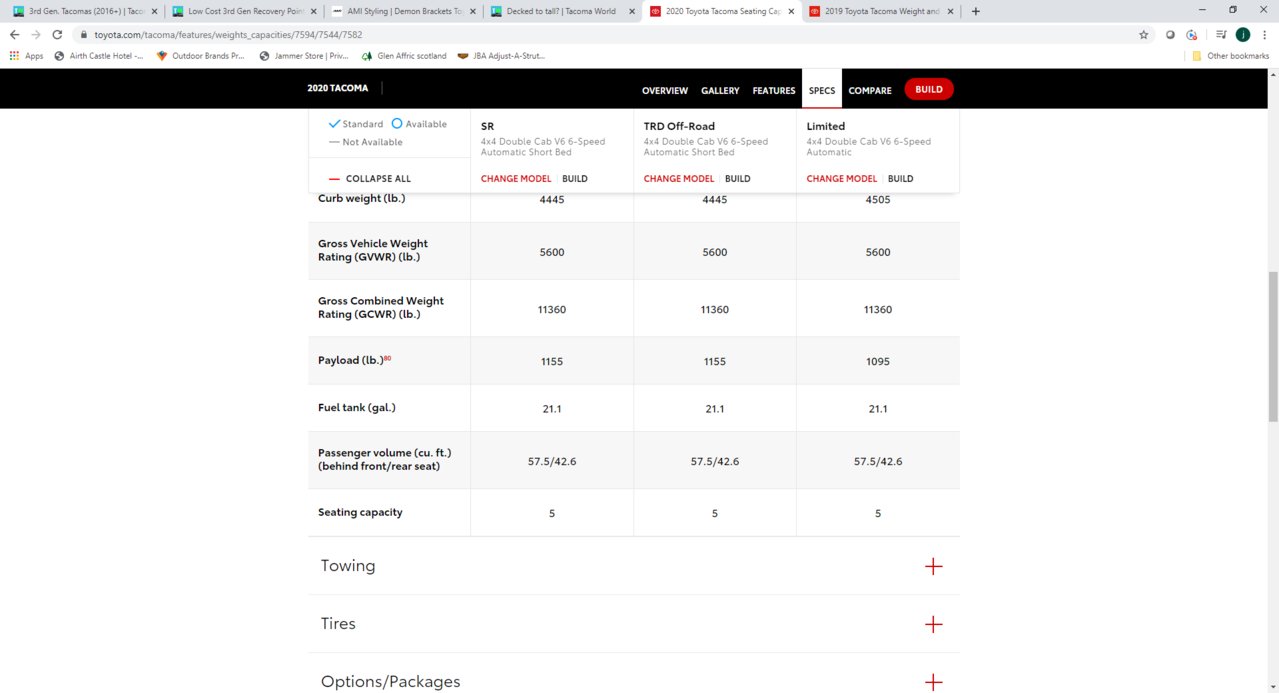Close the Low Cost 3rd Gen Recovery tab
This screenshot has width=1279, height=693.
313,12
